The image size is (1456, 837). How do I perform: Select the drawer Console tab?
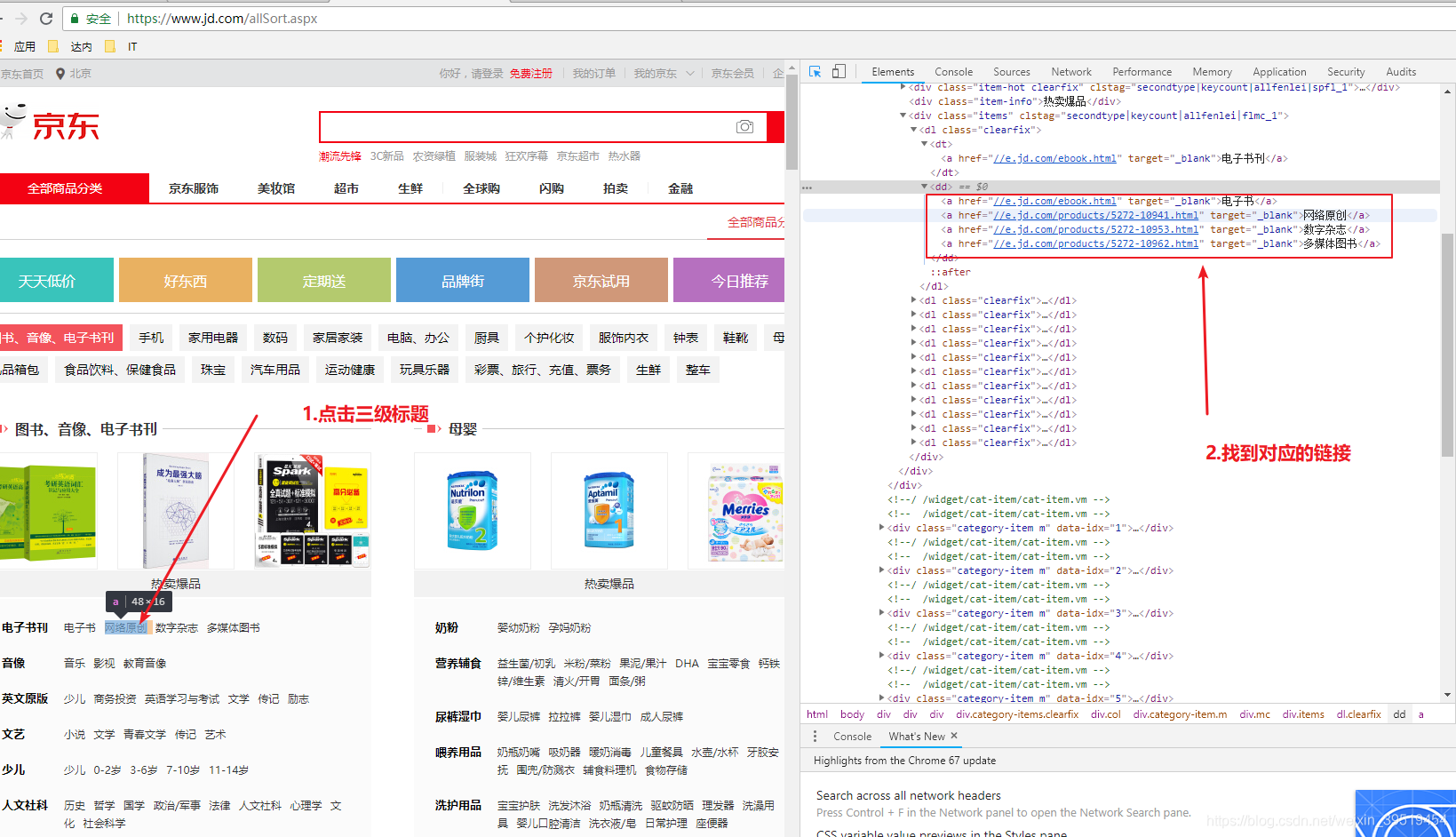pos(852,737)
